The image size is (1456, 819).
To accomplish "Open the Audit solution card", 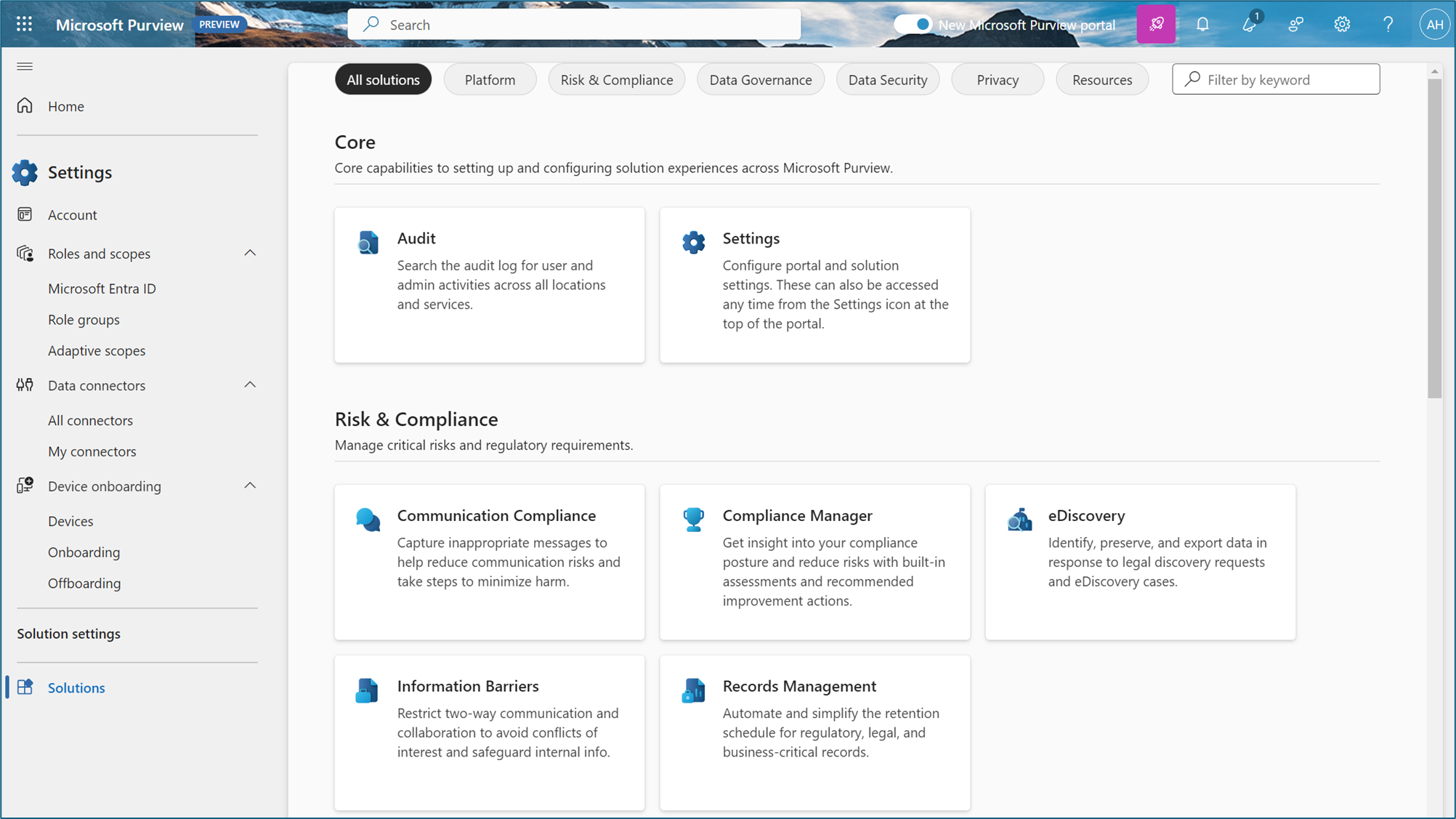I will pos(489,284).
